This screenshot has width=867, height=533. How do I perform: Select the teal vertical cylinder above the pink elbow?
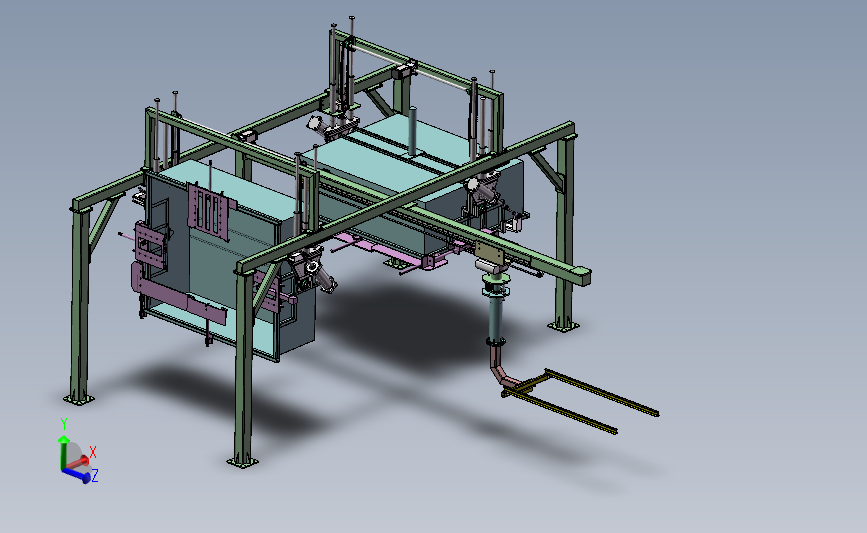click(497, 319)
